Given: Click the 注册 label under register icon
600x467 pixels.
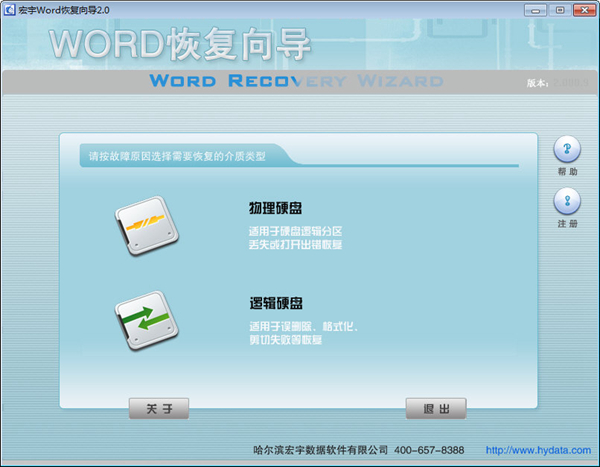Looking at the screenshot, I should click(x=567, y=224).
